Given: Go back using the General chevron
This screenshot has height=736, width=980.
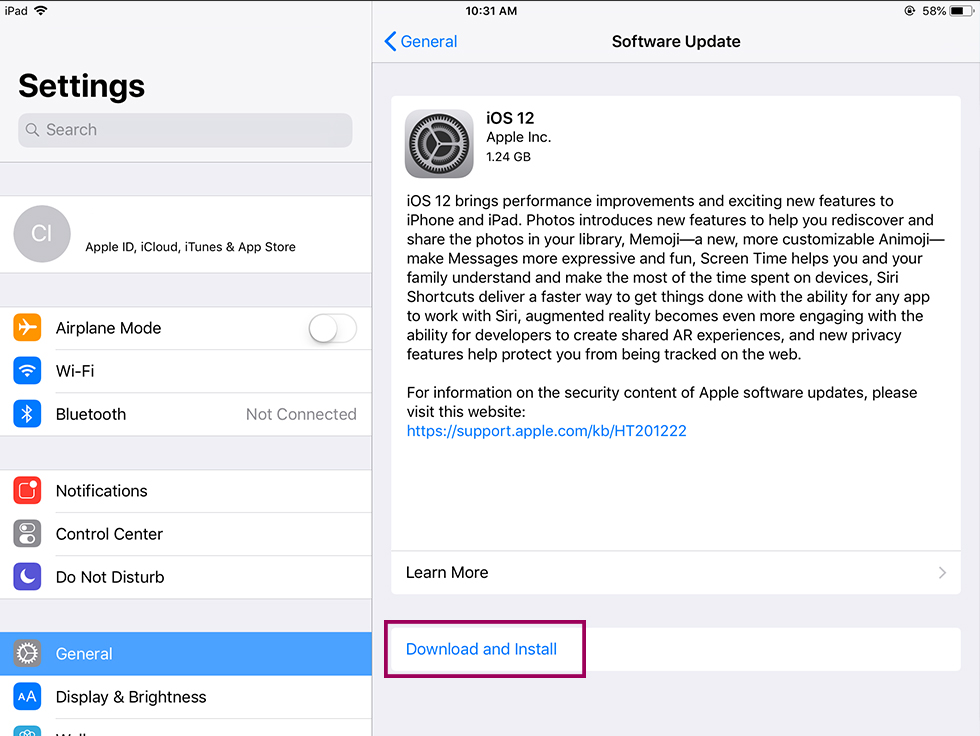Looking at the screenshot, I should point(421,41).
